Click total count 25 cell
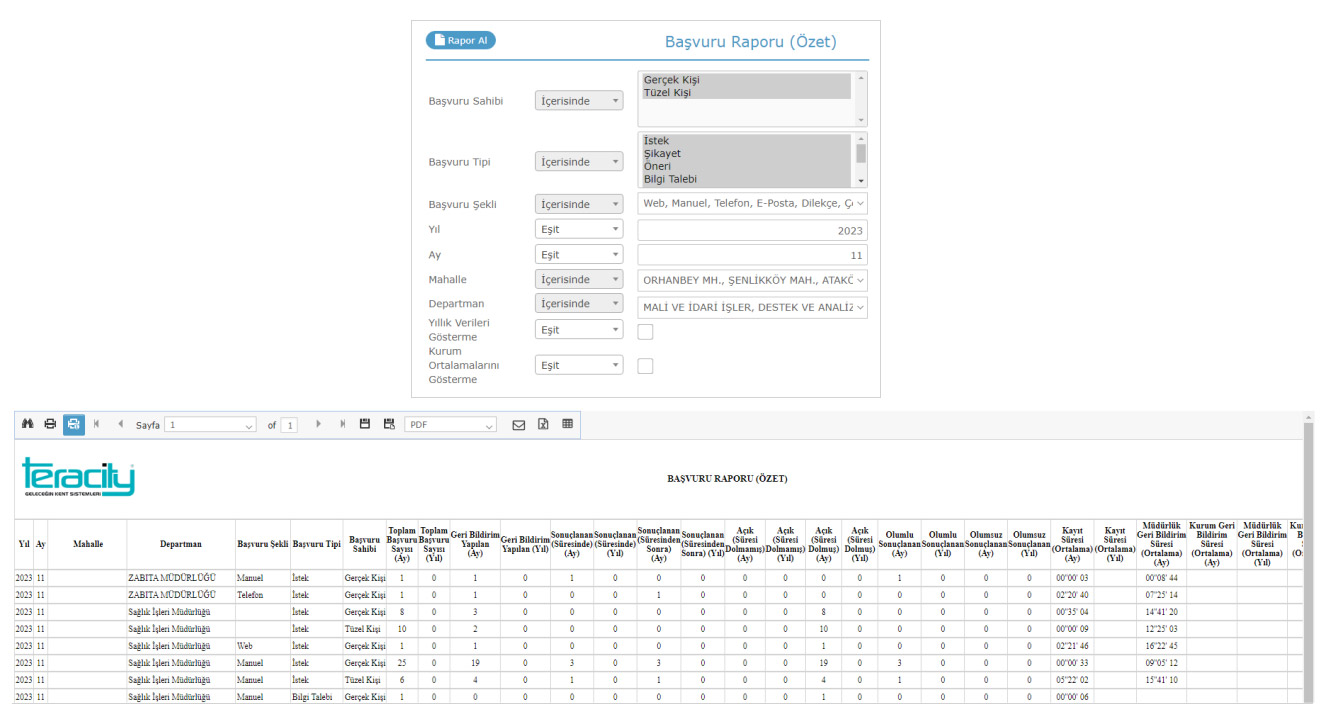The height and width of the screenshot is (722, 1330). (401, 663)
